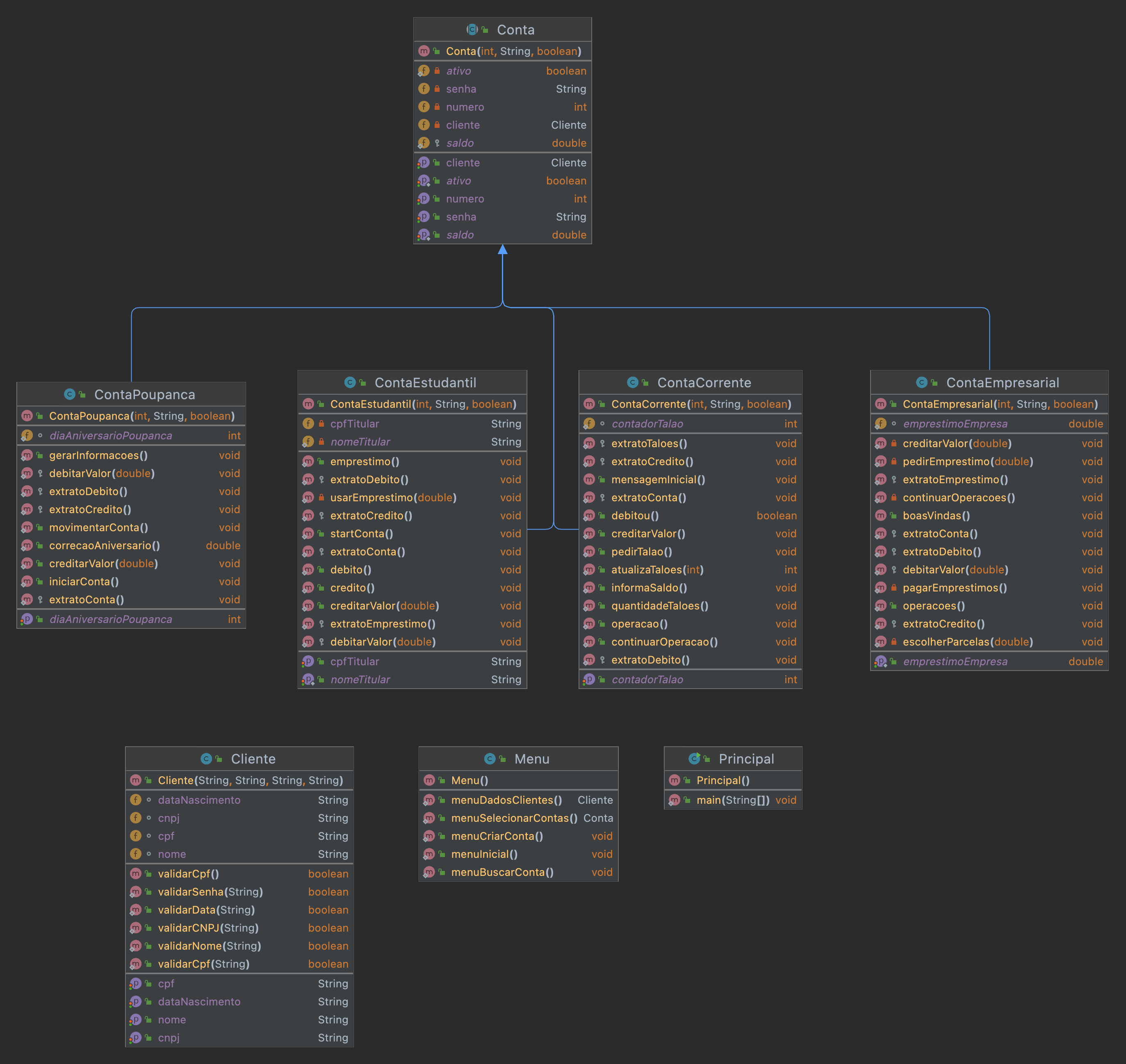Click the class icon next to Menu title
This screenshot has height=1064, width=1126.
489,758
